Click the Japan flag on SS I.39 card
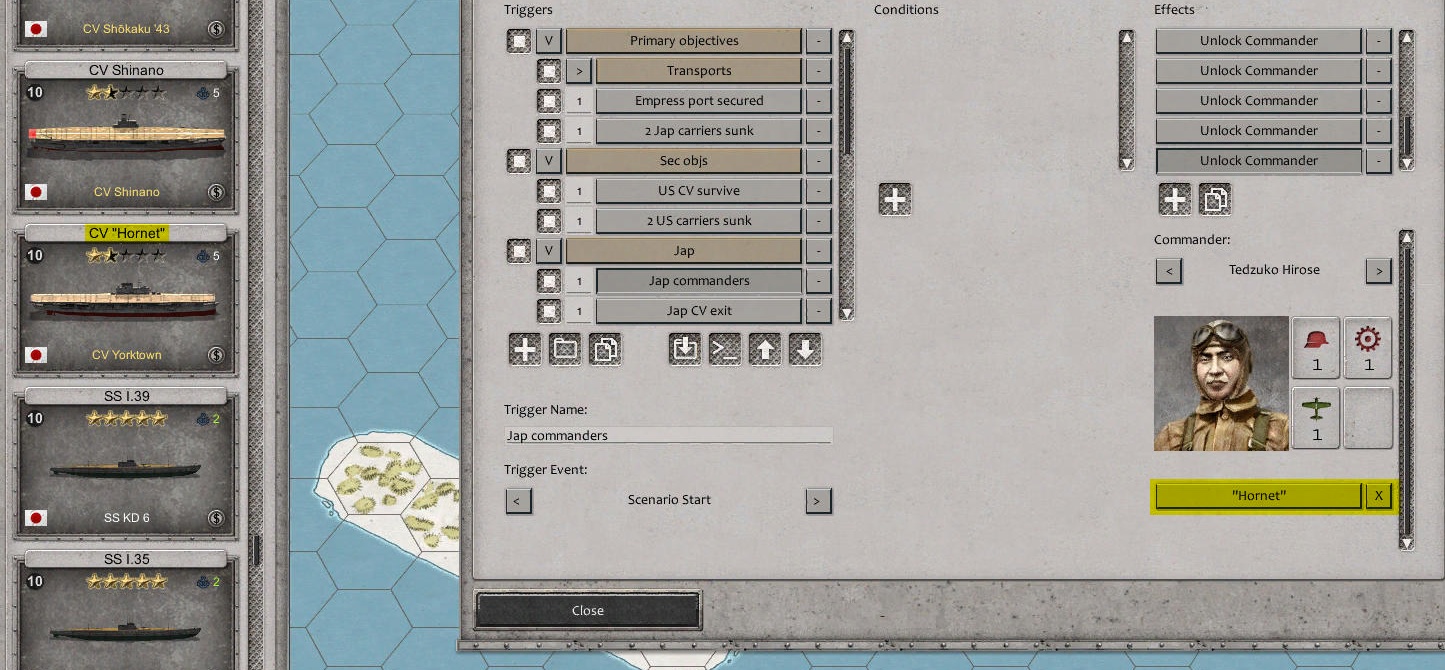 tap(36, 518)
